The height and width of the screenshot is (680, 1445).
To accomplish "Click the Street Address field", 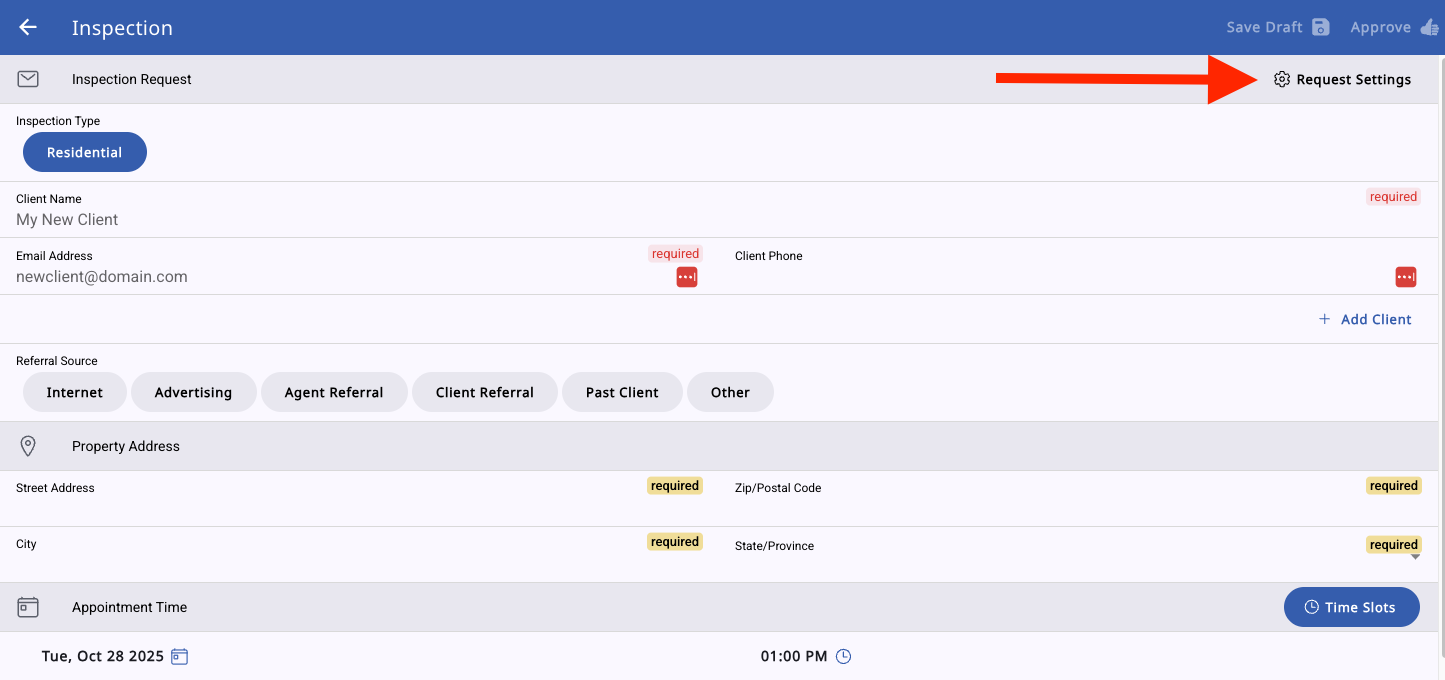I will 359,499.
